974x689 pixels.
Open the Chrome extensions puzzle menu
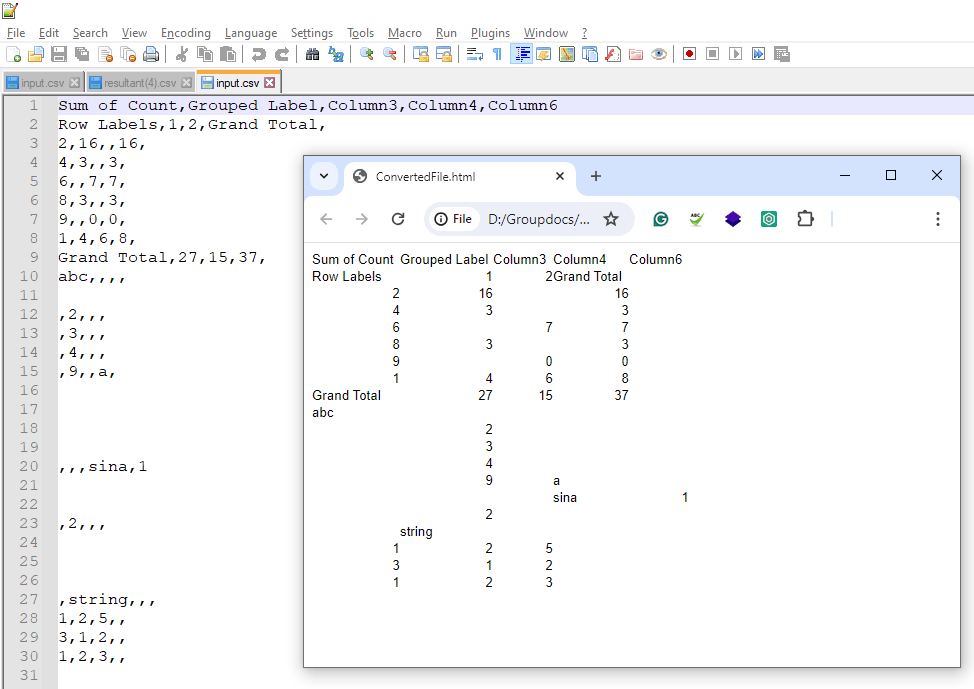click(x=804, y=218)
